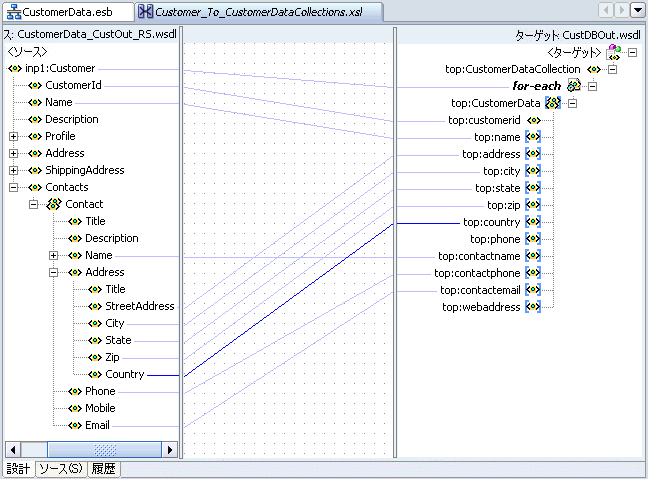
Task: Open the ソース(S) source tab
Action: pyautogui.click(x=61, y=469)
